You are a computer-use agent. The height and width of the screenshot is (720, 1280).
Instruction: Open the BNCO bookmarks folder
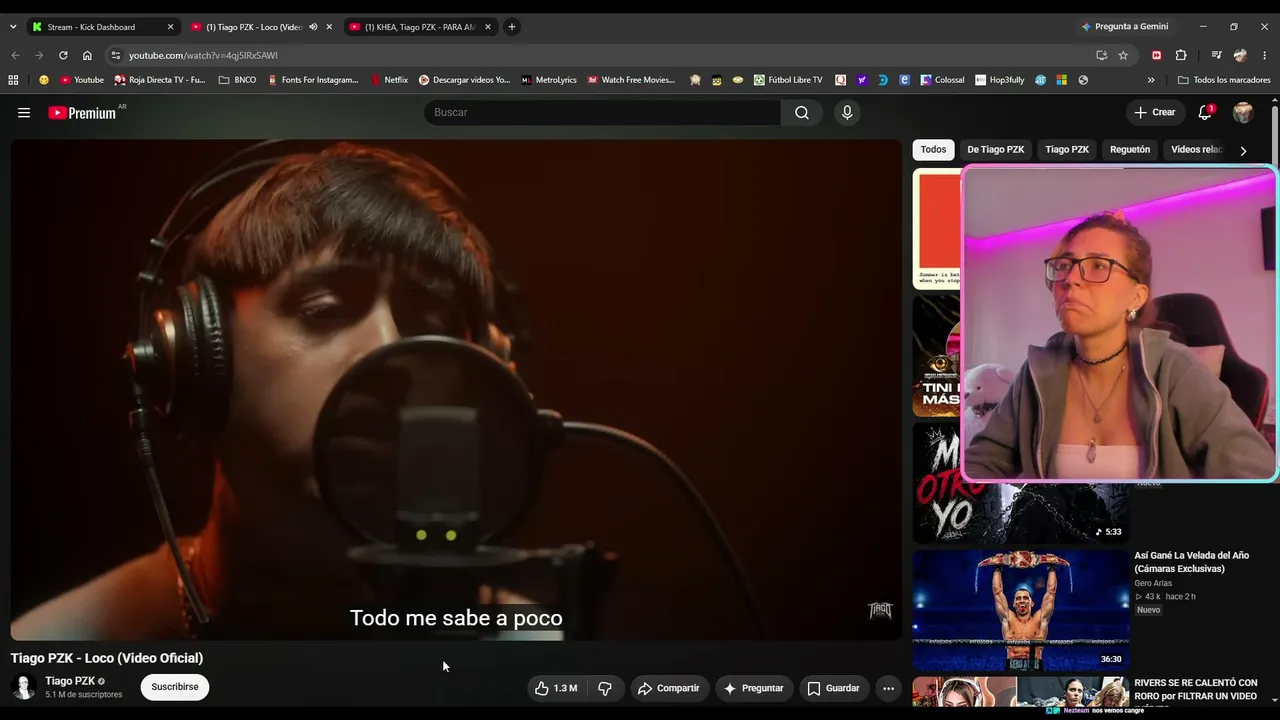237,80
